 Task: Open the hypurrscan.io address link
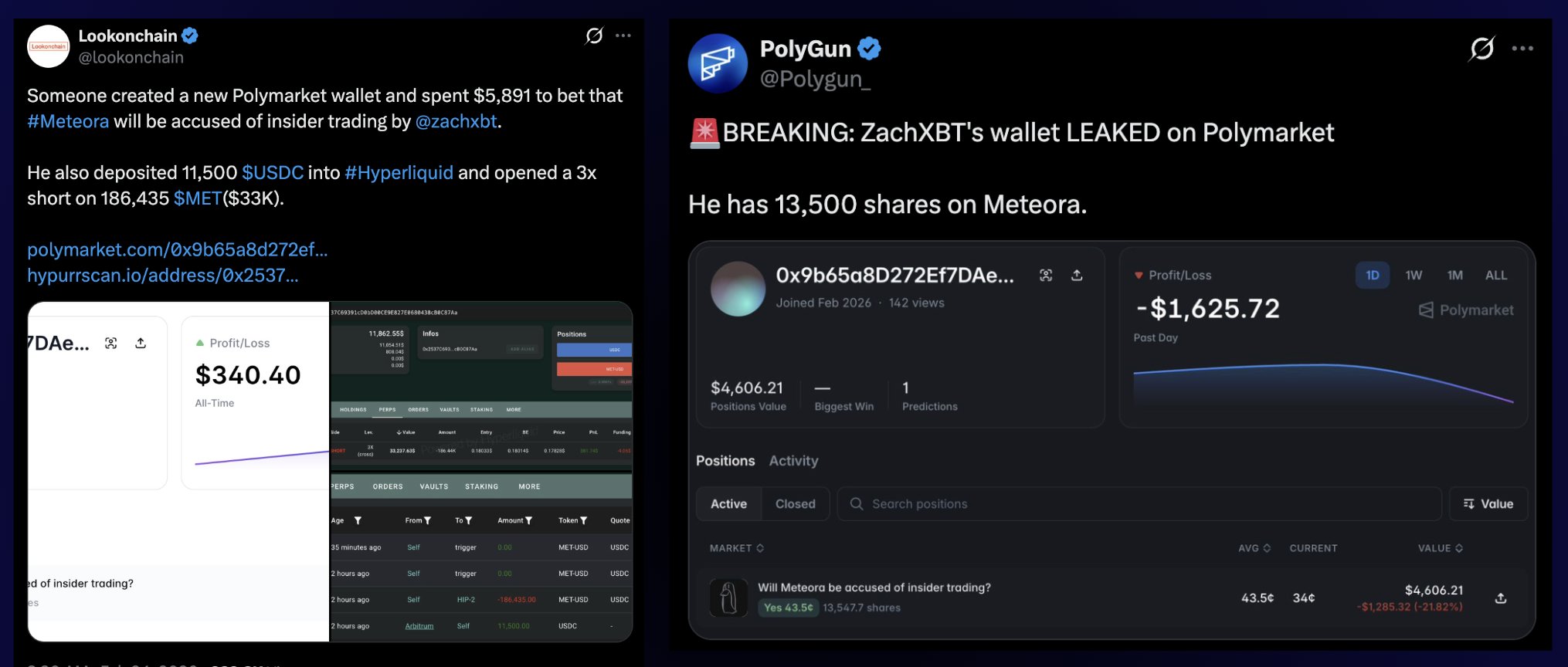tap(163, 276)
